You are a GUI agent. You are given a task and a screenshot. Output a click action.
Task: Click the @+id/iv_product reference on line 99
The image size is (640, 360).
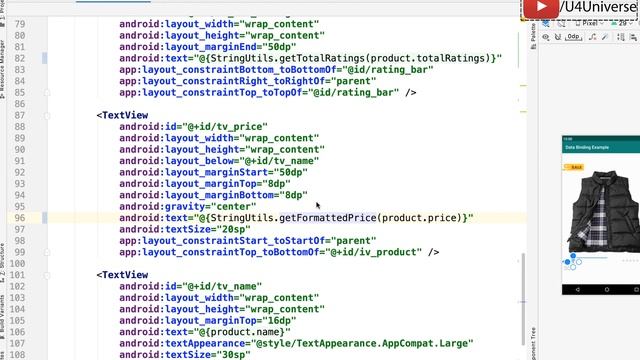(x=373, y=252)
